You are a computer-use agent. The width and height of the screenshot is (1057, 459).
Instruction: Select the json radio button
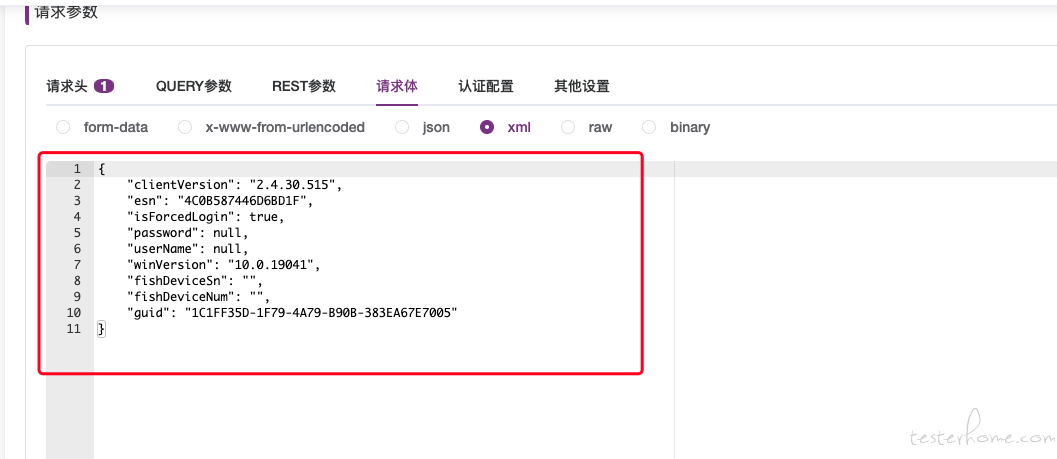[x=402, y=127]
